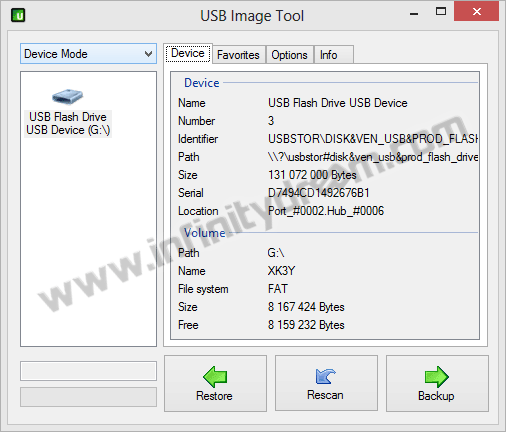The width and height of the screenshot is (506, 432).
Task: Click the USBSTOR\DISK&VEN_USB identifier value
Action: pos(373,139)
